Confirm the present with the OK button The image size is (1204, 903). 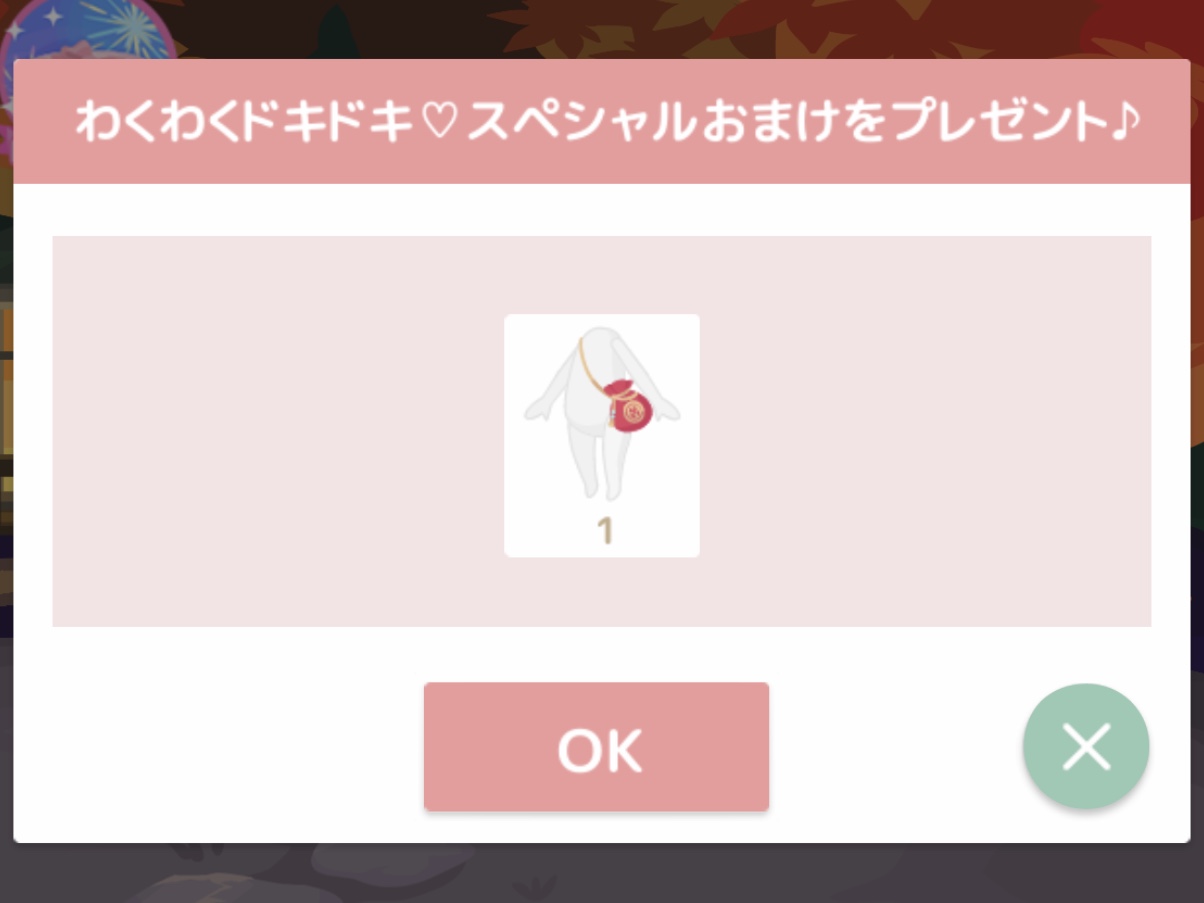click(596, 747)
